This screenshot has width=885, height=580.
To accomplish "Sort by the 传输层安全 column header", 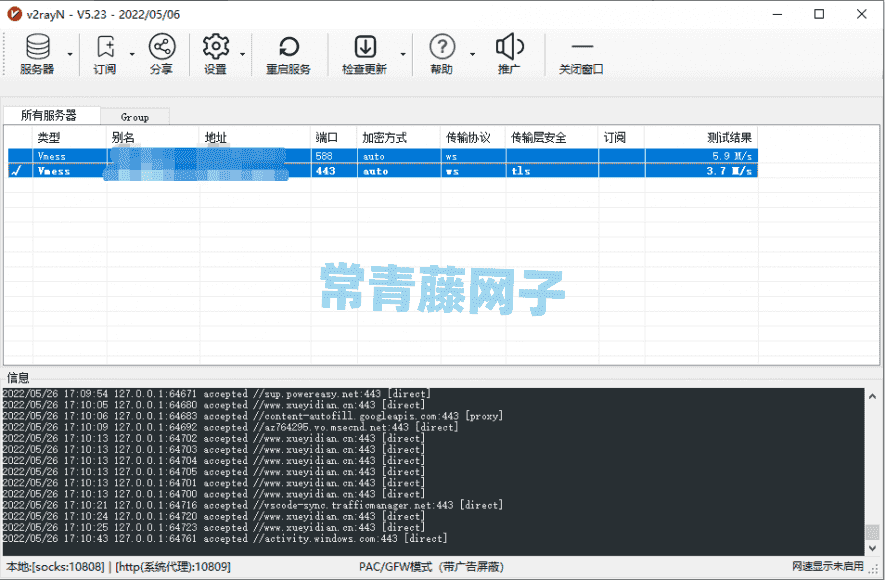I will (x=552, y=137).
